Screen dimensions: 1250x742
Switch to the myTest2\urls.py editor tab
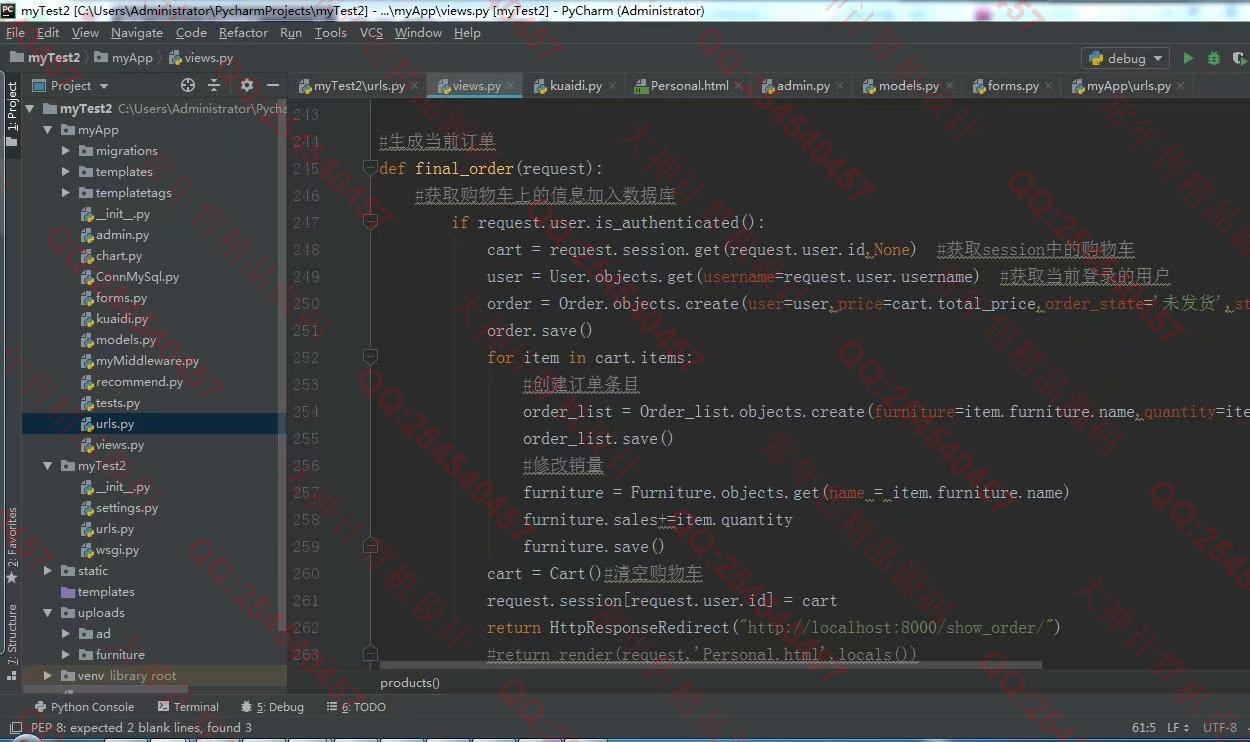(359, 86)
